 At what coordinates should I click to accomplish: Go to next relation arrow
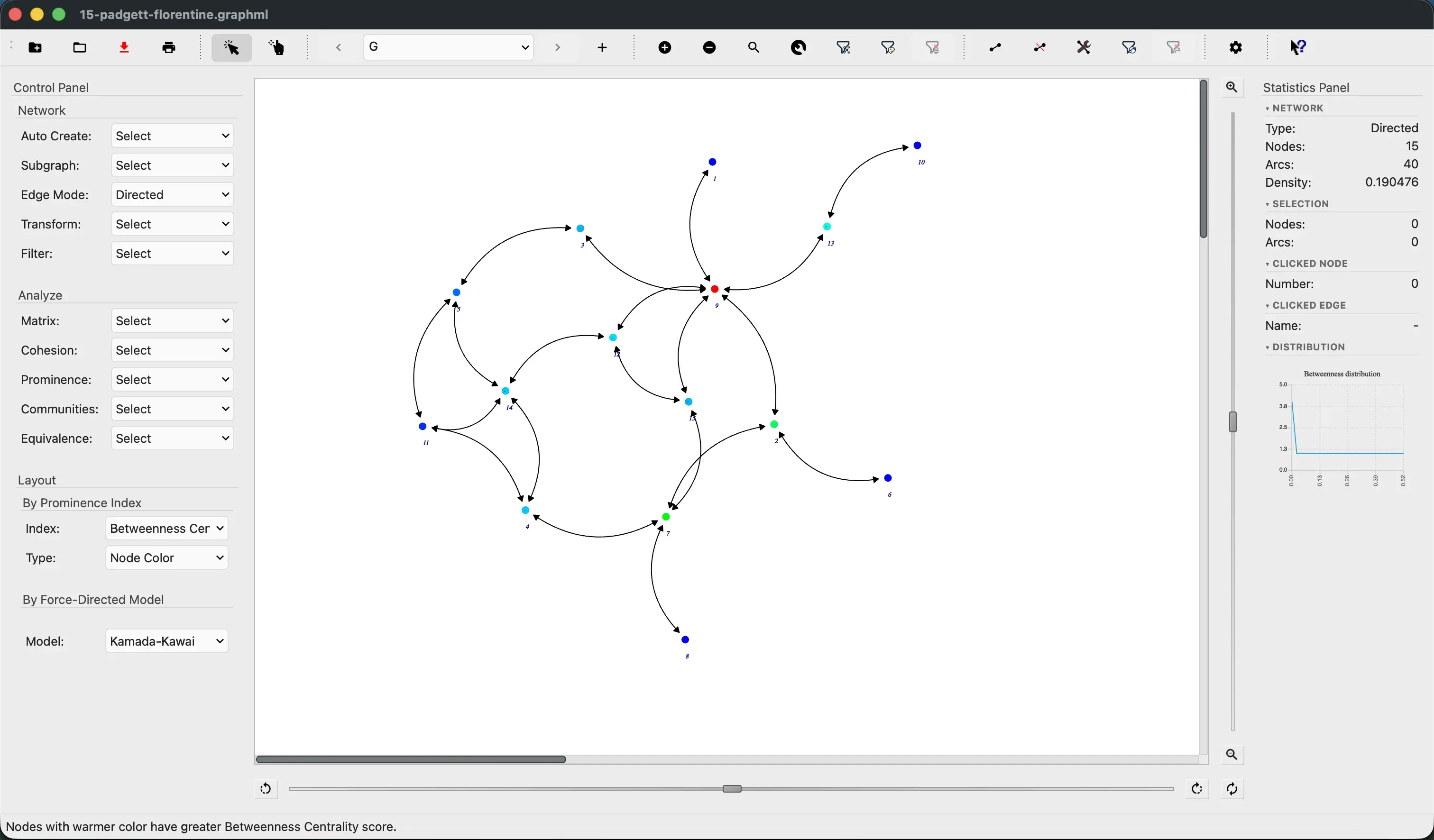point(558,48)
